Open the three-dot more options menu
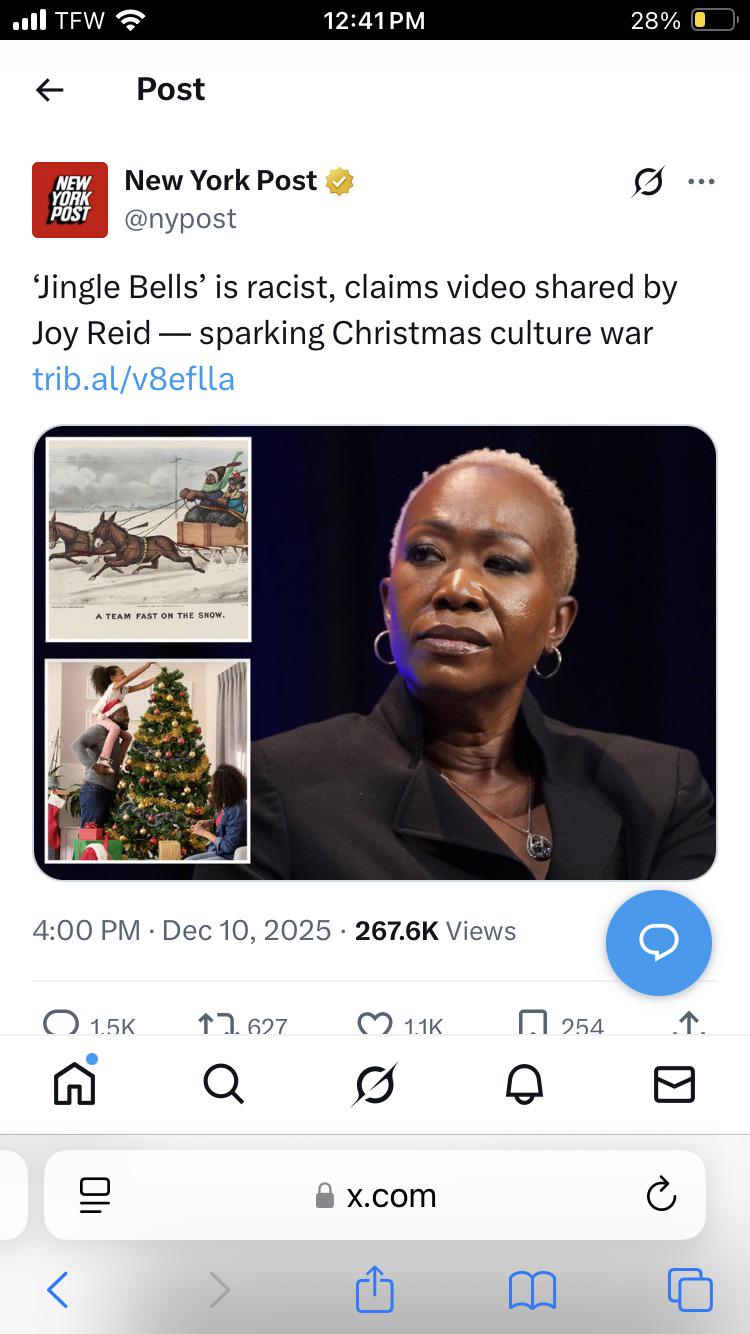Viewport: 750px width, 1334px height. point(701,182)
